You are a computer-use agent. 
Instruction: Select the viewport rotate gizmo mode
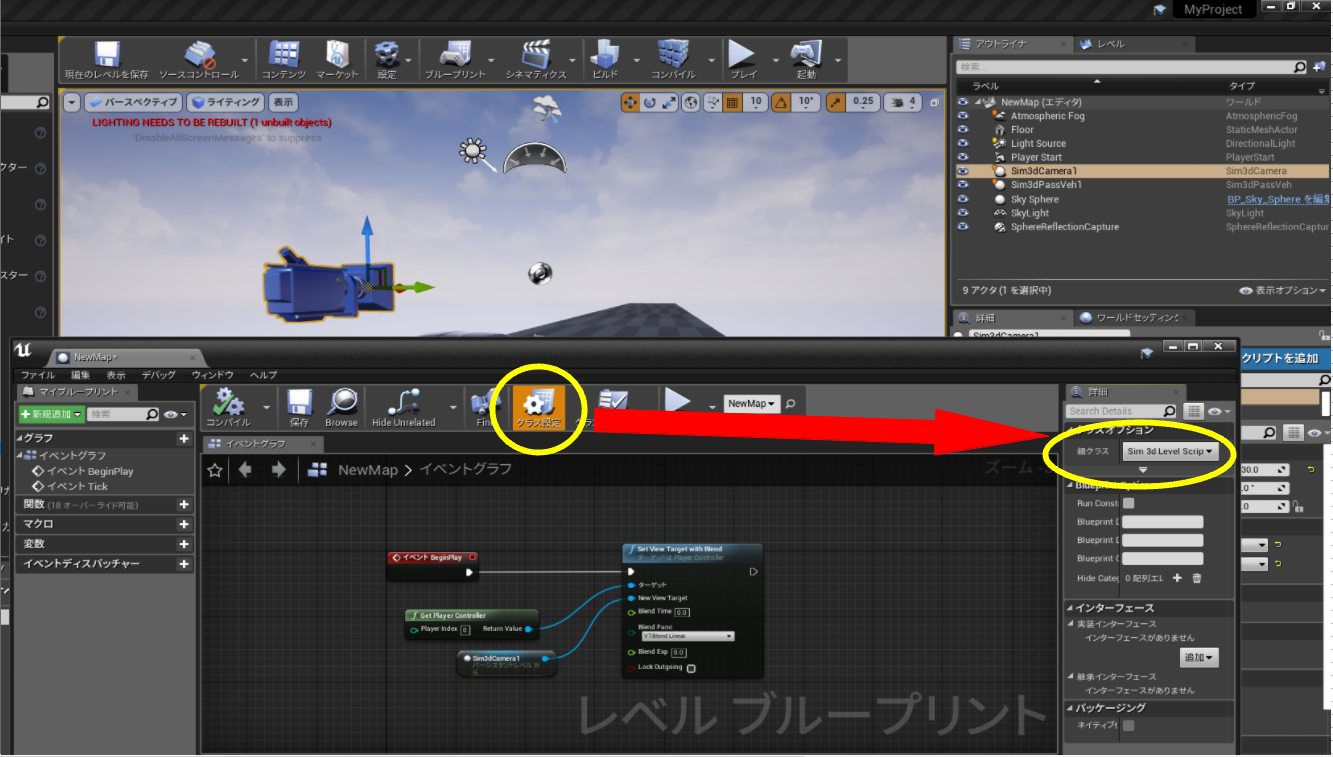tap(649, 102)
